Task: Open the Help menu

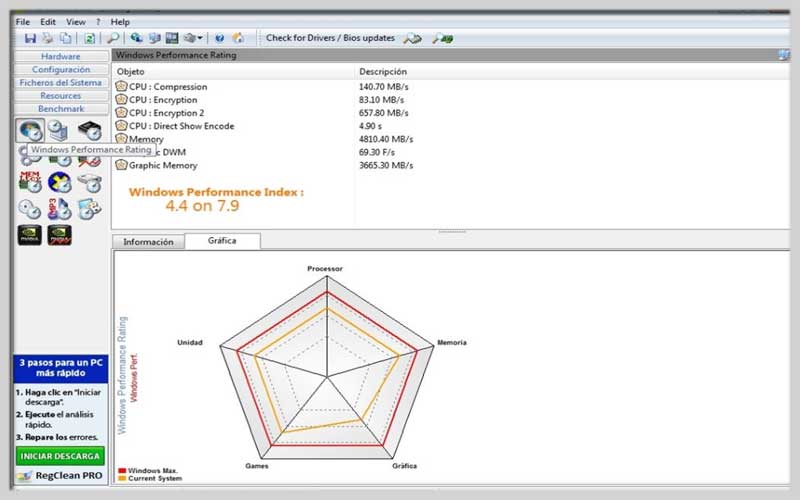Action: (120, 22)
